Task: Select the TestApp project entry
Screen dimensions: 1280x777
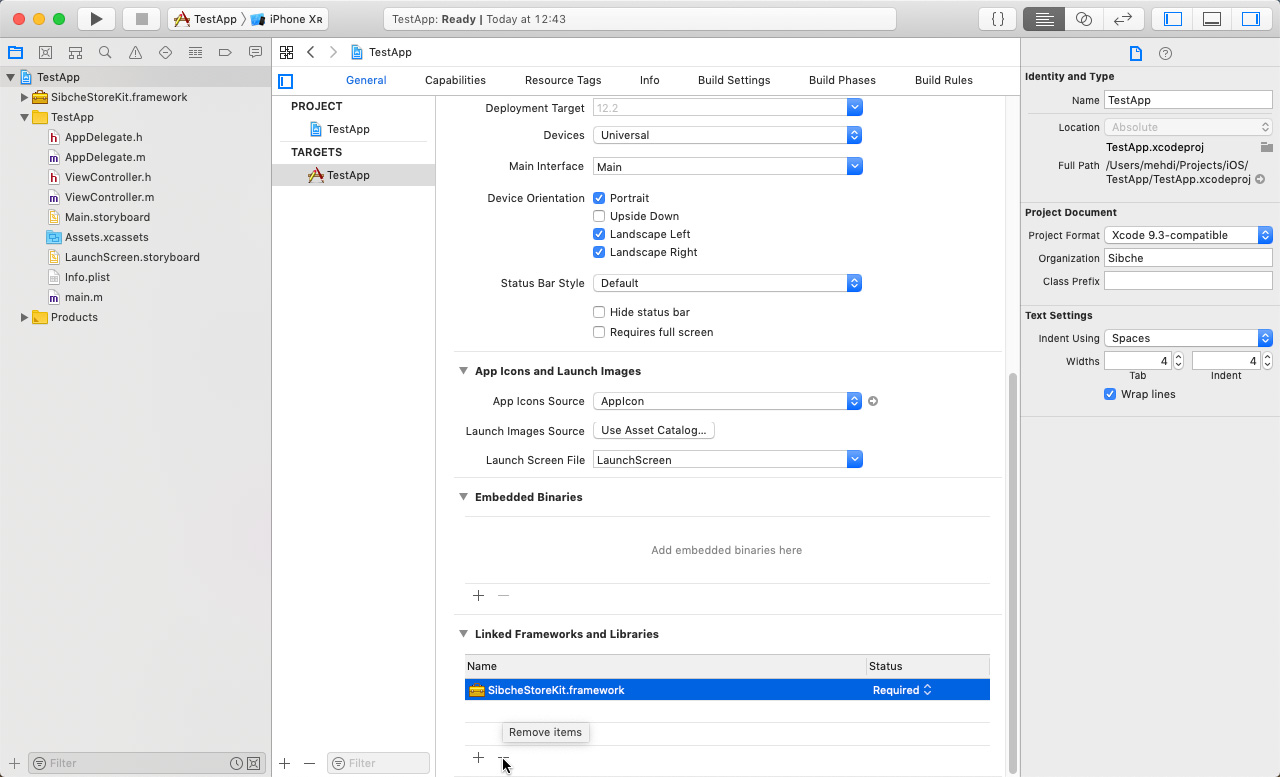Action: (x=348, y=129)
